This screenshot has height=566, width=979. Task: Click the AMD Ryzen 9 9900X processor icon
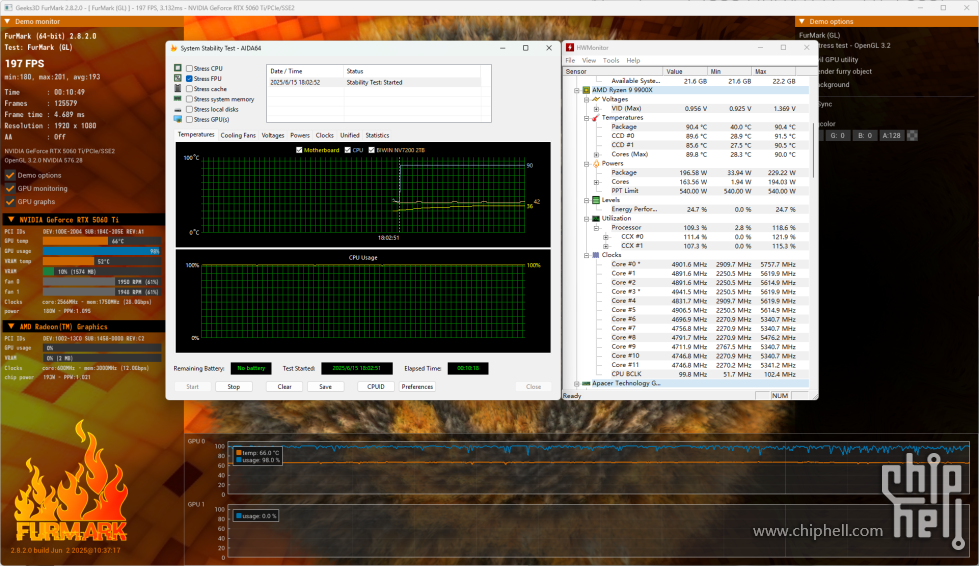pyautogui.click(x=586, y=90)
